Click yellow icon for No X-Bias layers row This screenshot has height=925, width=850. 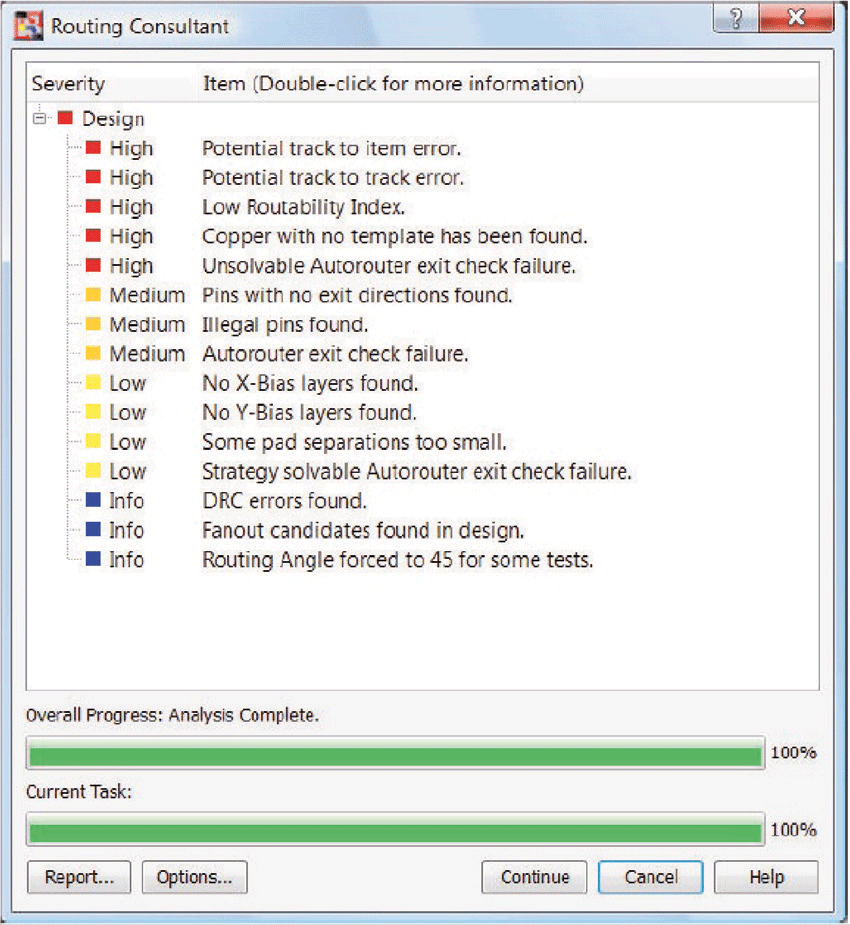93,383
